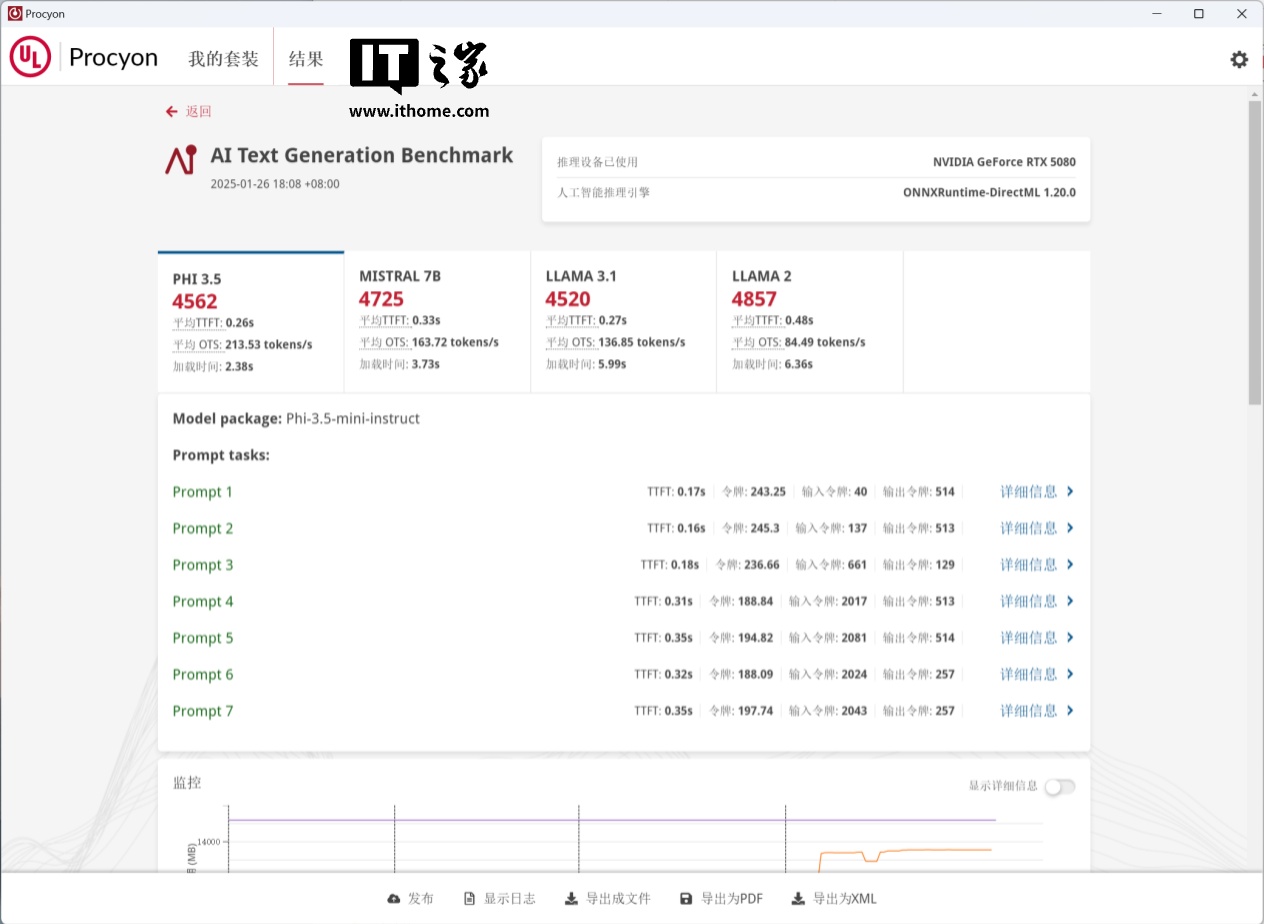Click the red back arrow icon
Viewport: 1264px width, 924px height.
tap(172, 112)
